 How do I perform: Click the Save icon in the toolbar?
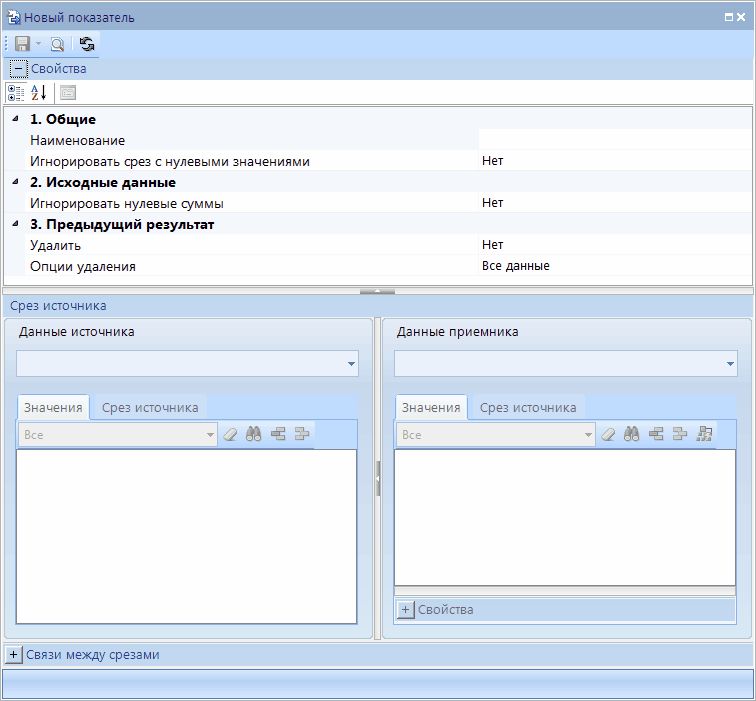coord(22,44)
